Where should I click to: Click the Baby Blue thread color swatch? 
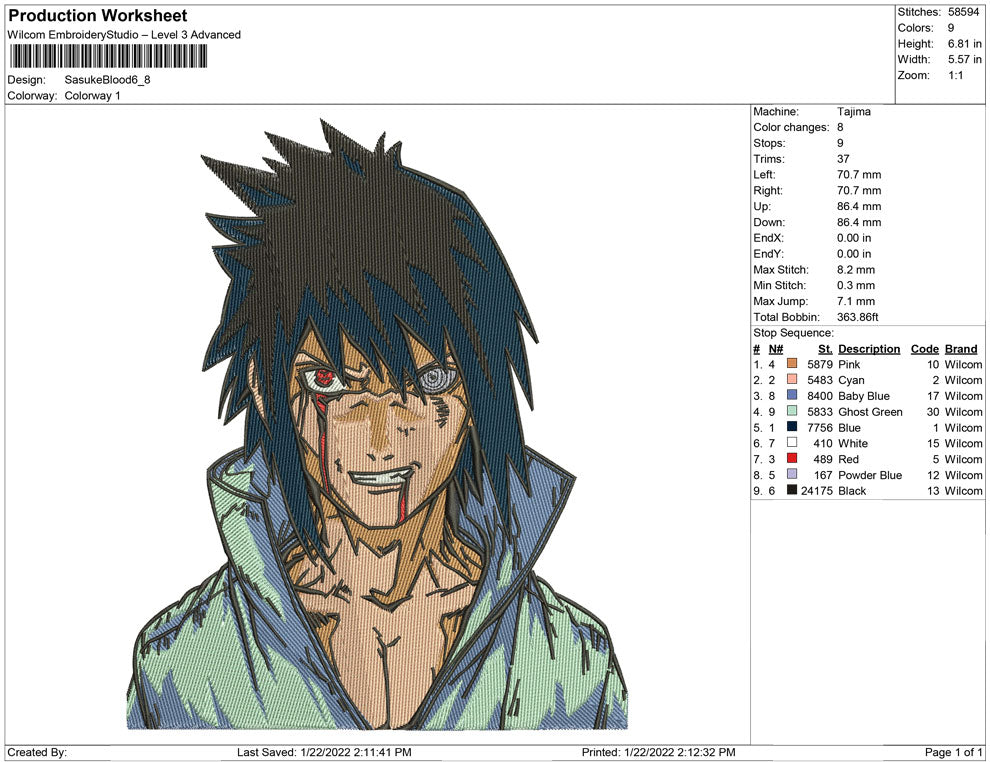coord(792,395)
